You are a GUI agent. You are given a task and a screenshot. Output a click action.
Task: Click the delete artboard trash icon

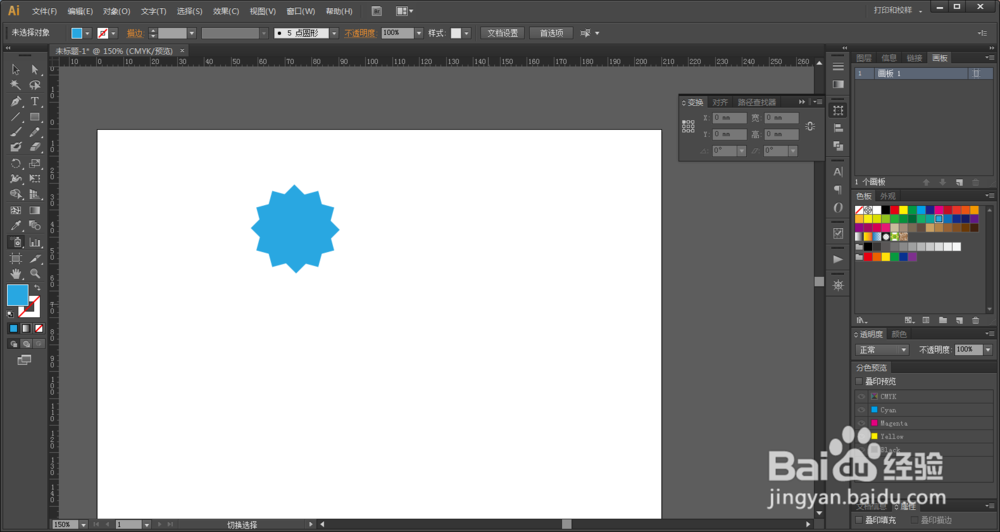point(975,182)
